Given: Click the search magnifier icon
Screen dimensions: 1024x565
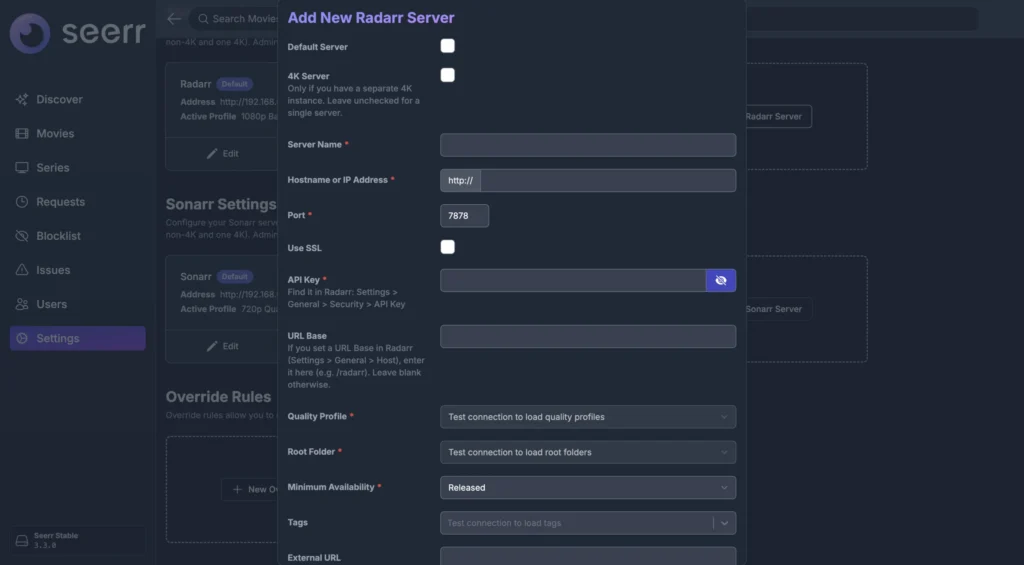Looking at the screenshot, I should point(203,19).
